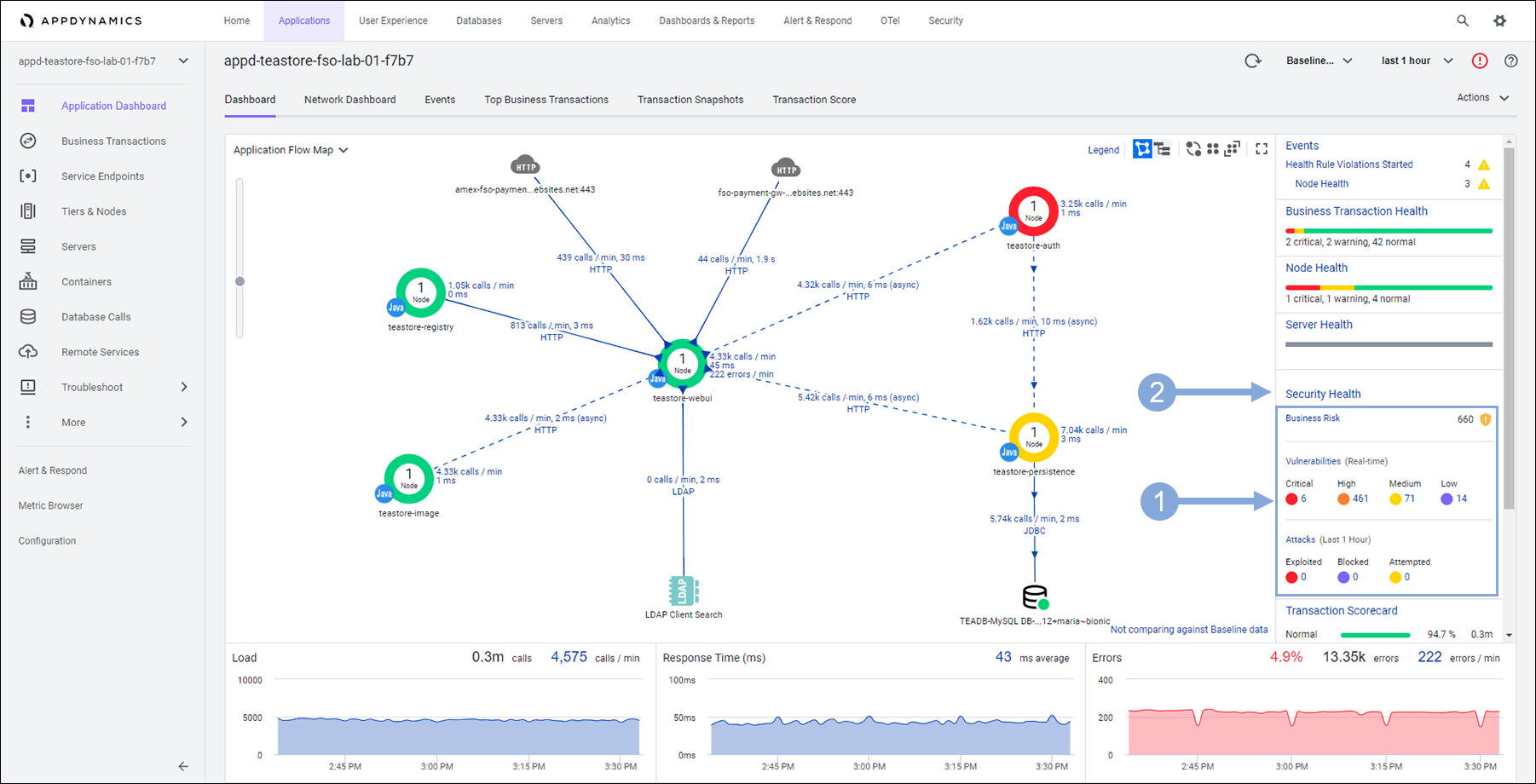The width and height of the screenshot is (1536, 784).
Task: Click the Legend link
Action: pyautogui.click(x=1103, y=150)
